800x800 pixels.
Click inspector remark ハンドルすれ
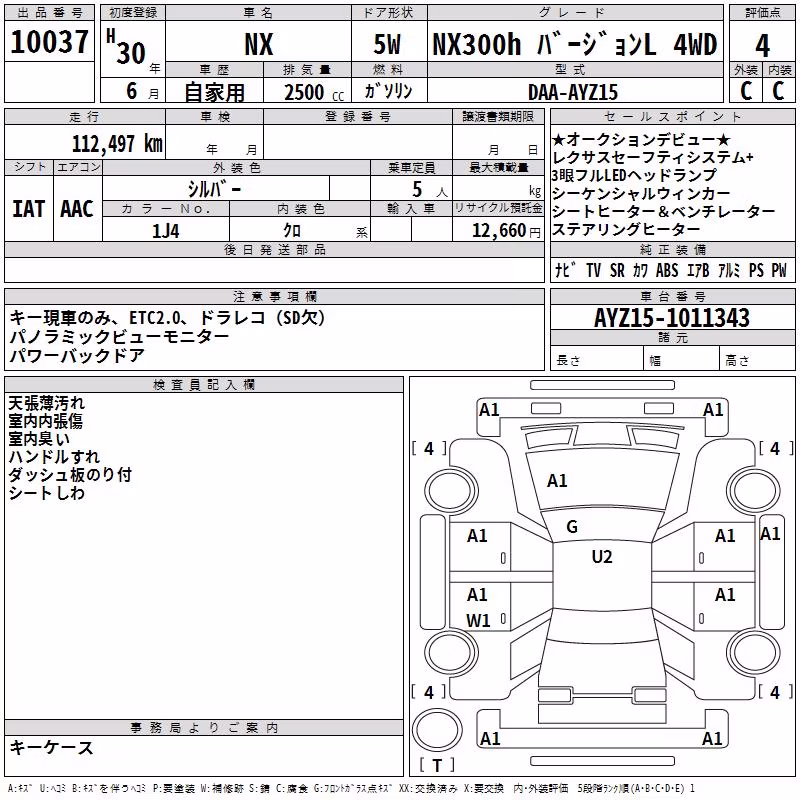[54, 457]
